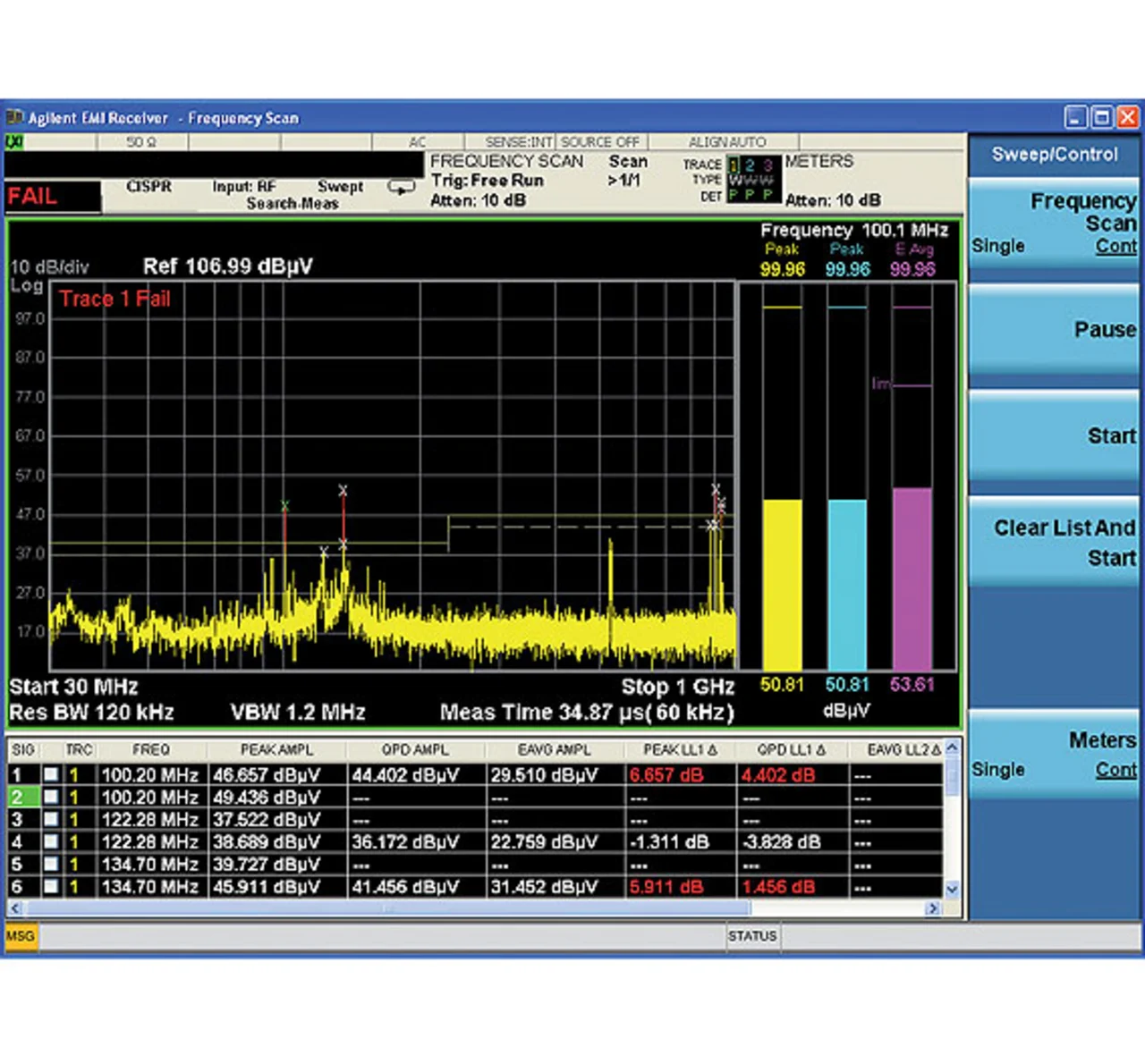
Task: Select trace 2 indicator
Action: pyautogui.click(x=750, y=165)
